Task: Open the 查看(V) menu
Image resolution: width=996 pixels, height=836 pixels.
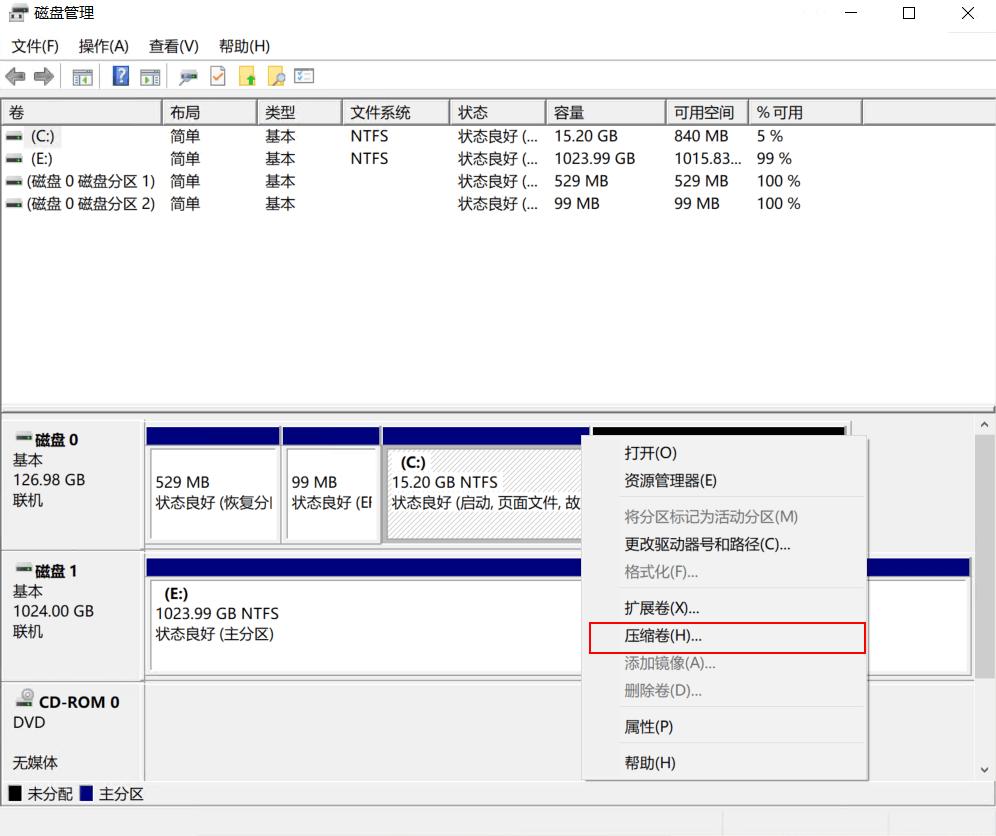Action: click(x=172, y=46)
